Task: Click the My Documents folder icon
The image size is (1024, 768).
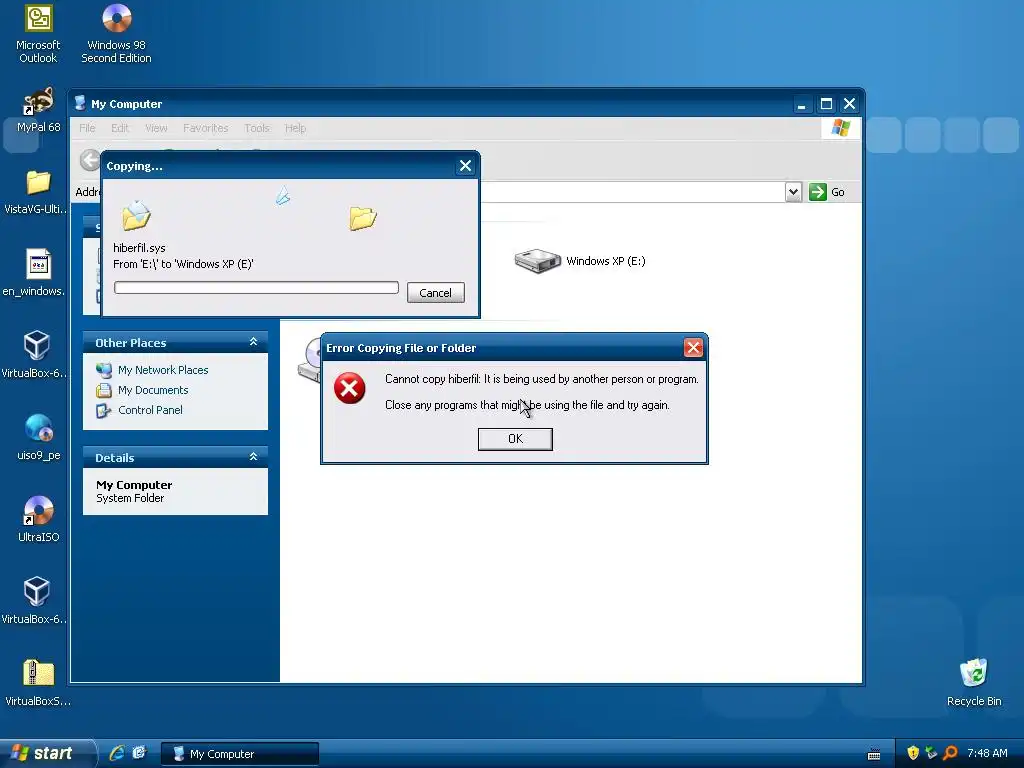Action: click(x=104, y=391)
